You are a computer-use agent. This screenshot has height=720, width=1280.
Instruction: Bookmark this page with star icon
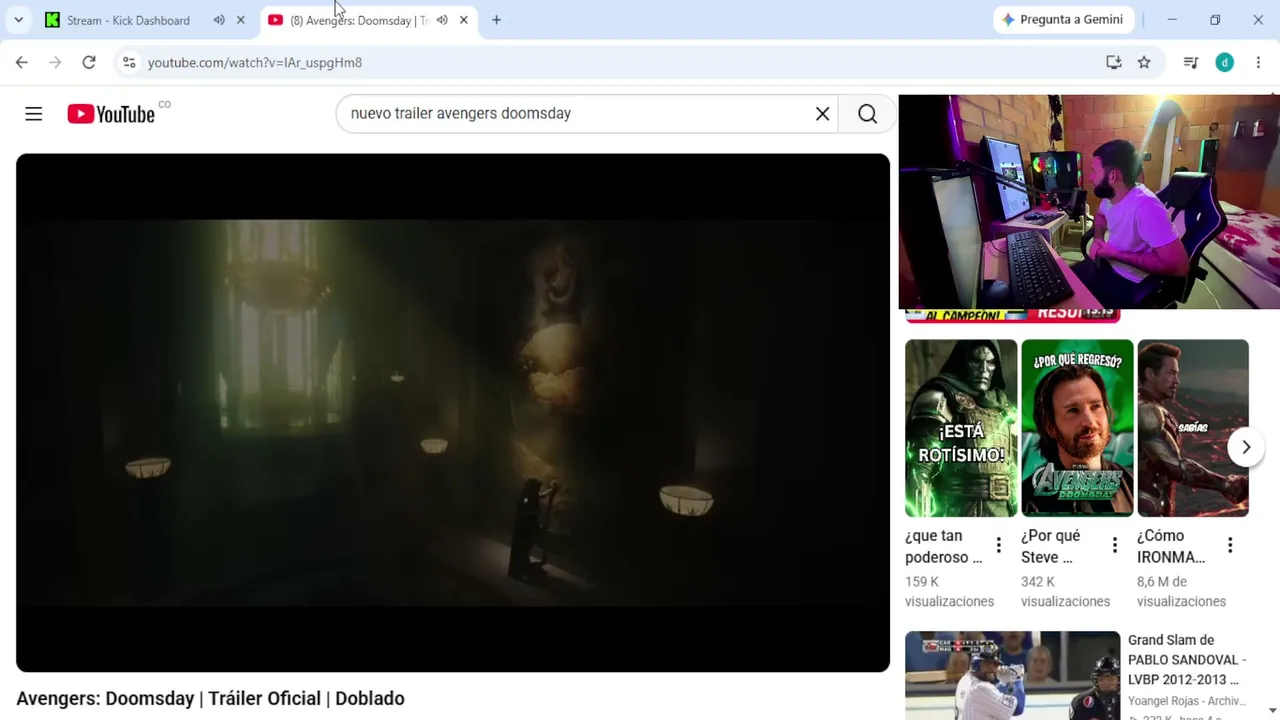[x=1144, y=62]
